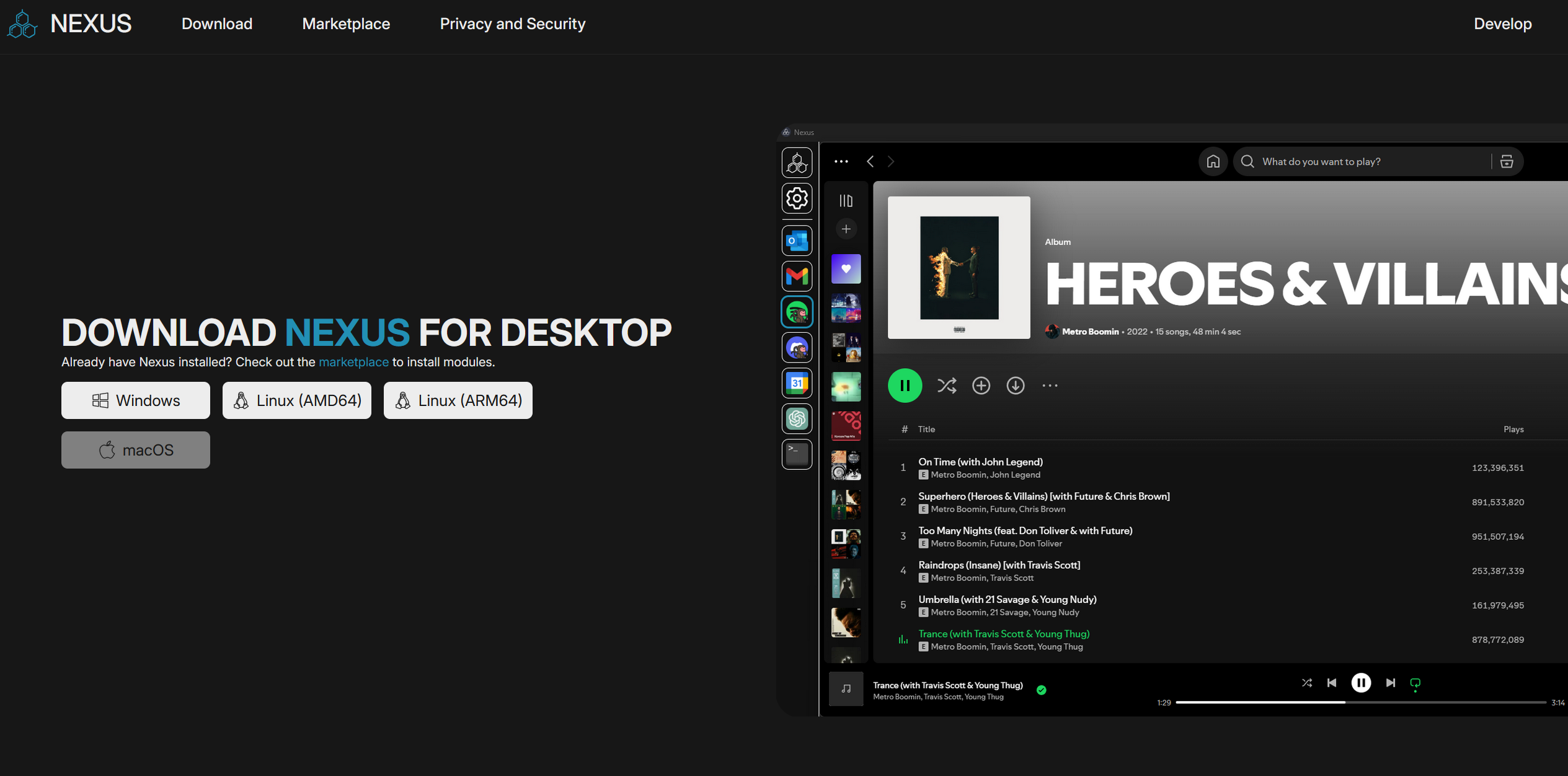Select Privacy and Security in the navigation
The width and height of the screenshot is (1568, 776).
click(x=512, y=24)
